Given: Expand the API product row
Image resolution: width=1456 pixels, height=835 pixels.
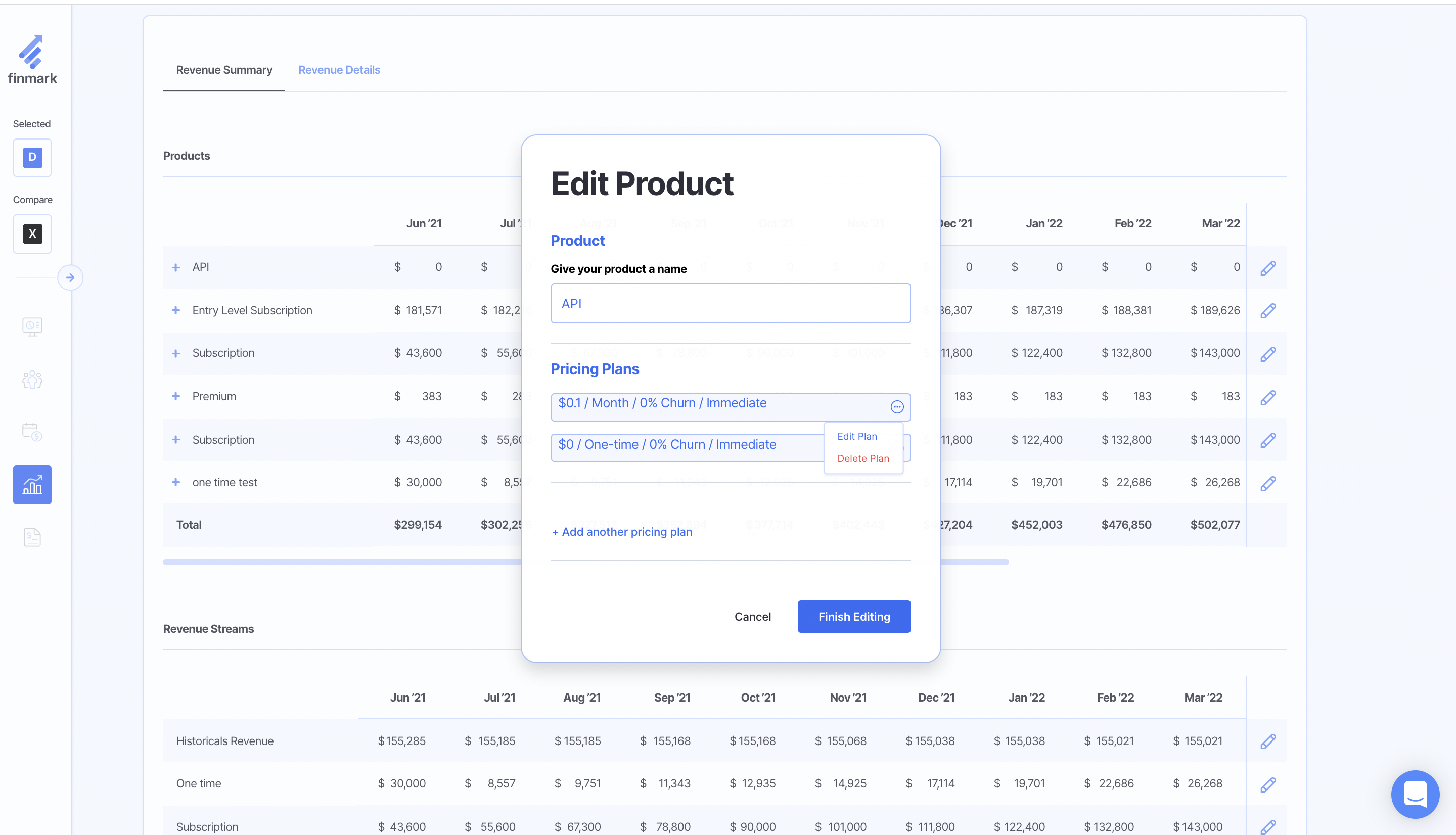Looking at the screenshot, I should (176, 267).
